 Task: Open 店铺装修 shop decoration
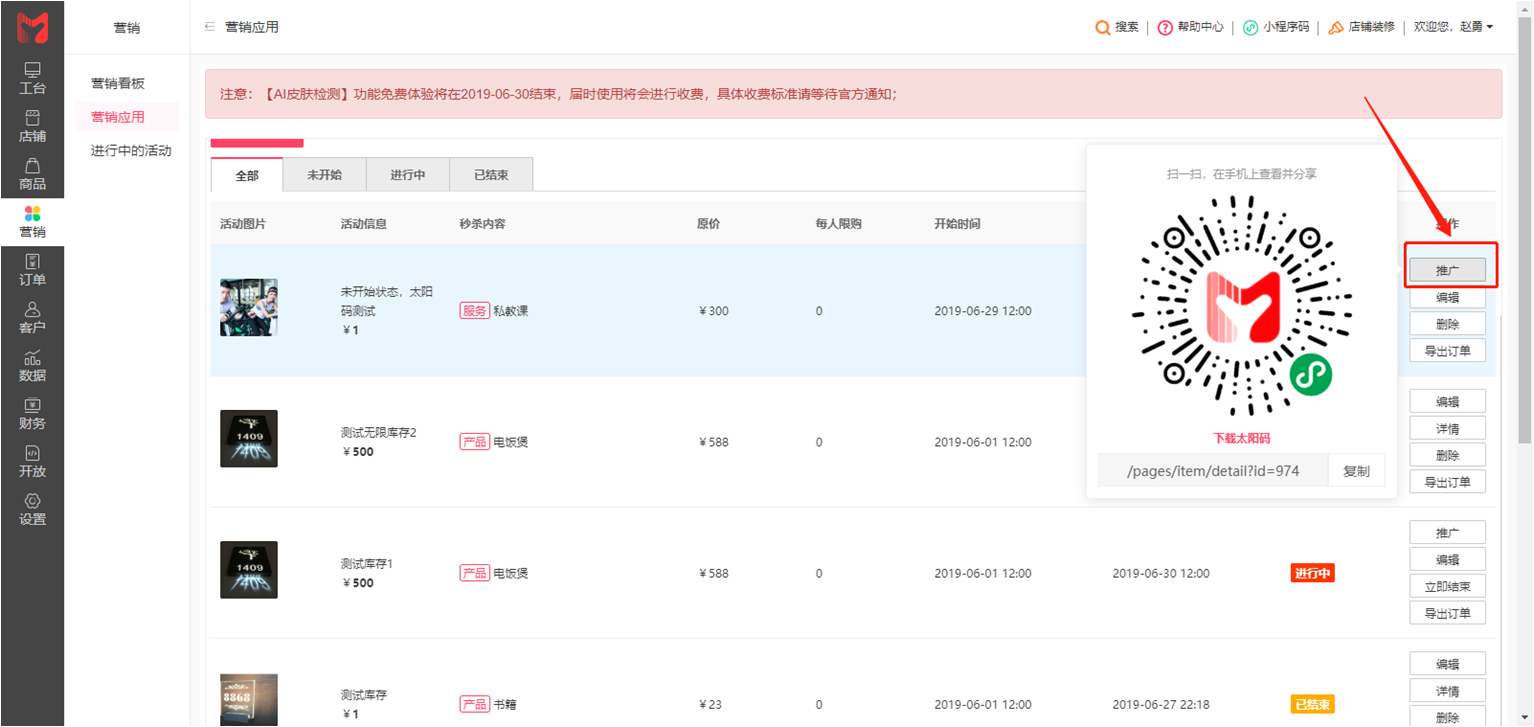[1361, 27]
